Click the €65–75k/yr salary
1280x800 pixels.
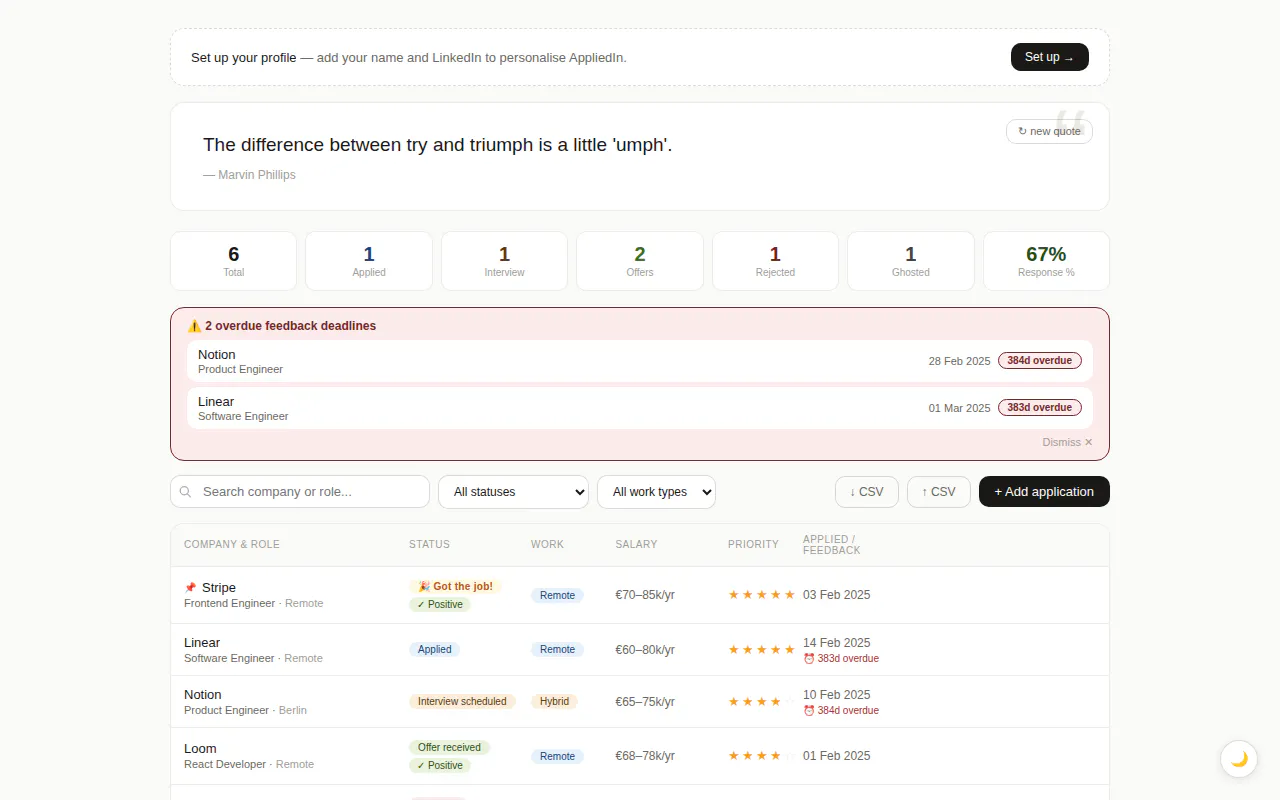pos(645,702)
